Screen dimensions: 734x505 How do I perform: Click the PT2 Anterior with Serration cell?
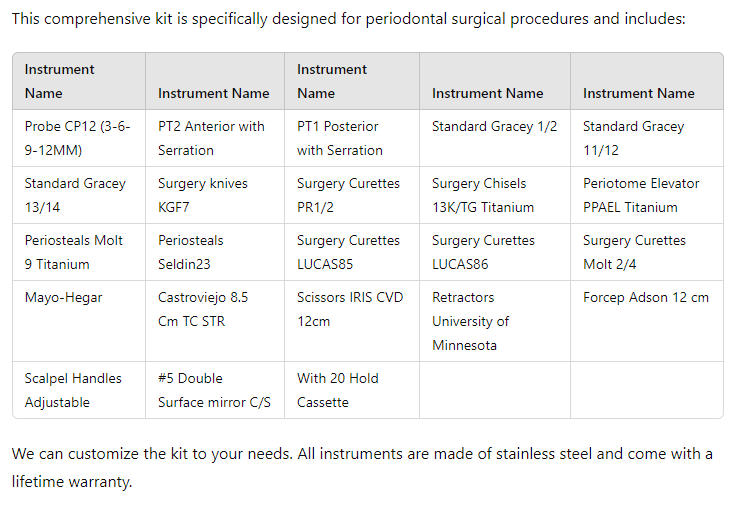[x=213, y=138]
